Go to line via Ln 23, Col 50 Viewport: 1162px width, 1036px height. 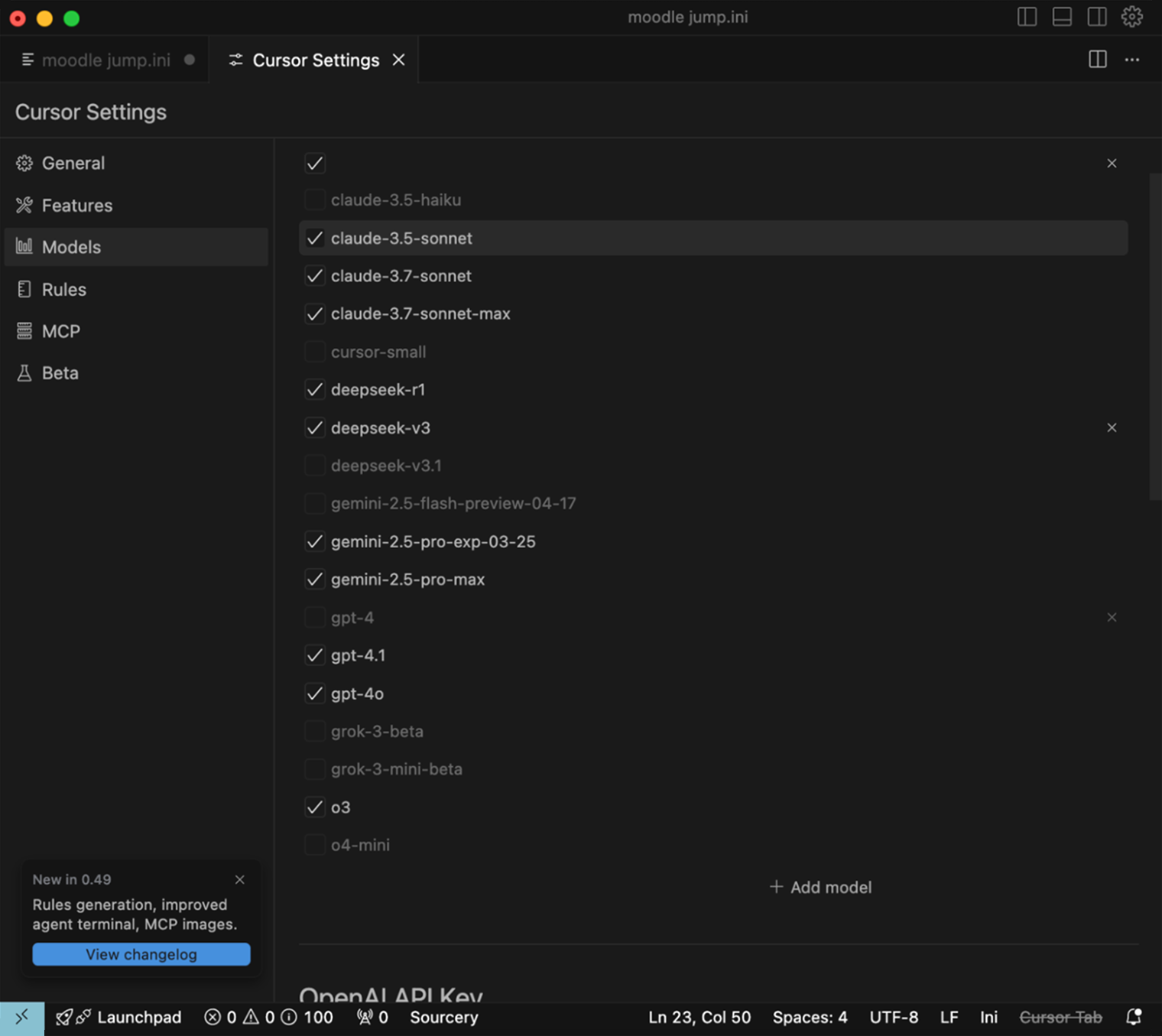(699, 1018)
